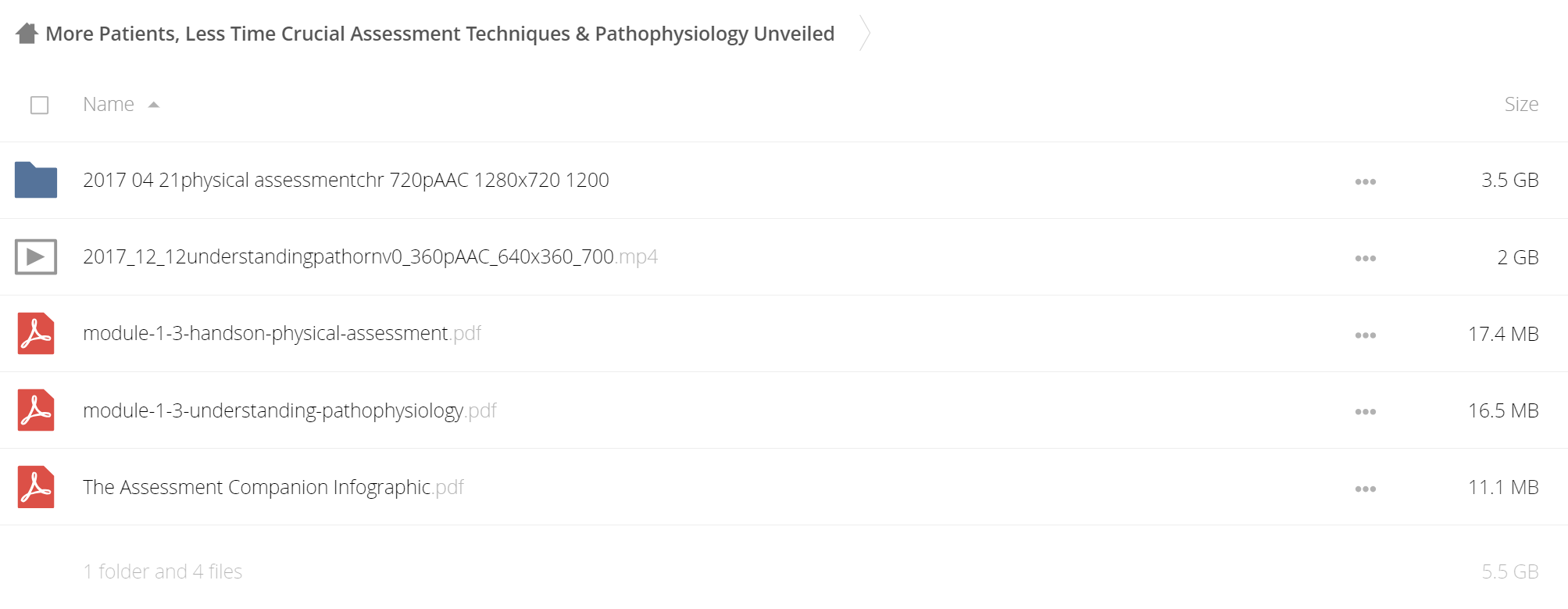Image resolution: width=1568 pixels, height=609 pixels.
Task: Open more actions for Assessment Companion Infographic
Action: click(1365, 489)
